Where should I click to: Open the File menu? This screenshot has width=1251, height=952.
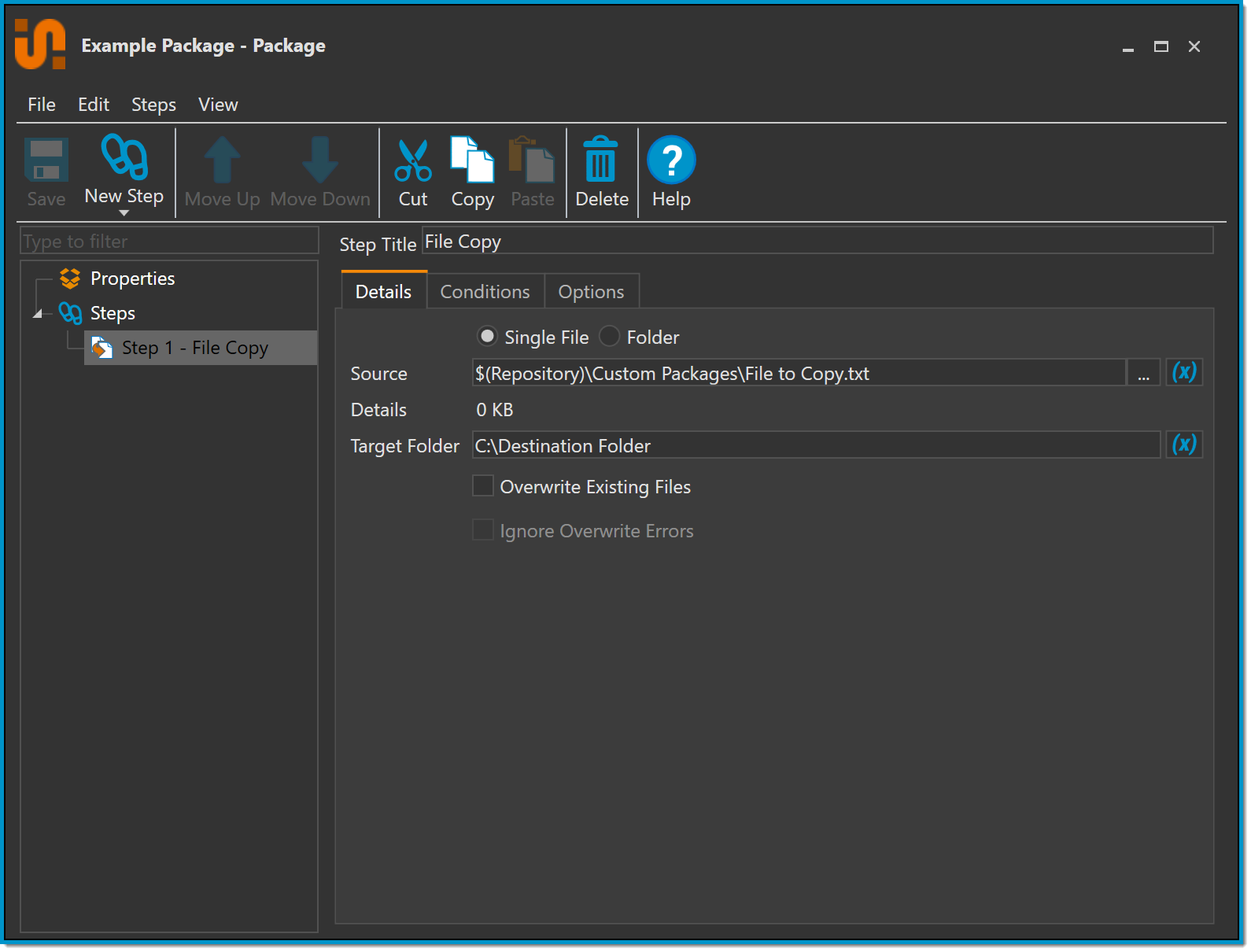point(42,105)
